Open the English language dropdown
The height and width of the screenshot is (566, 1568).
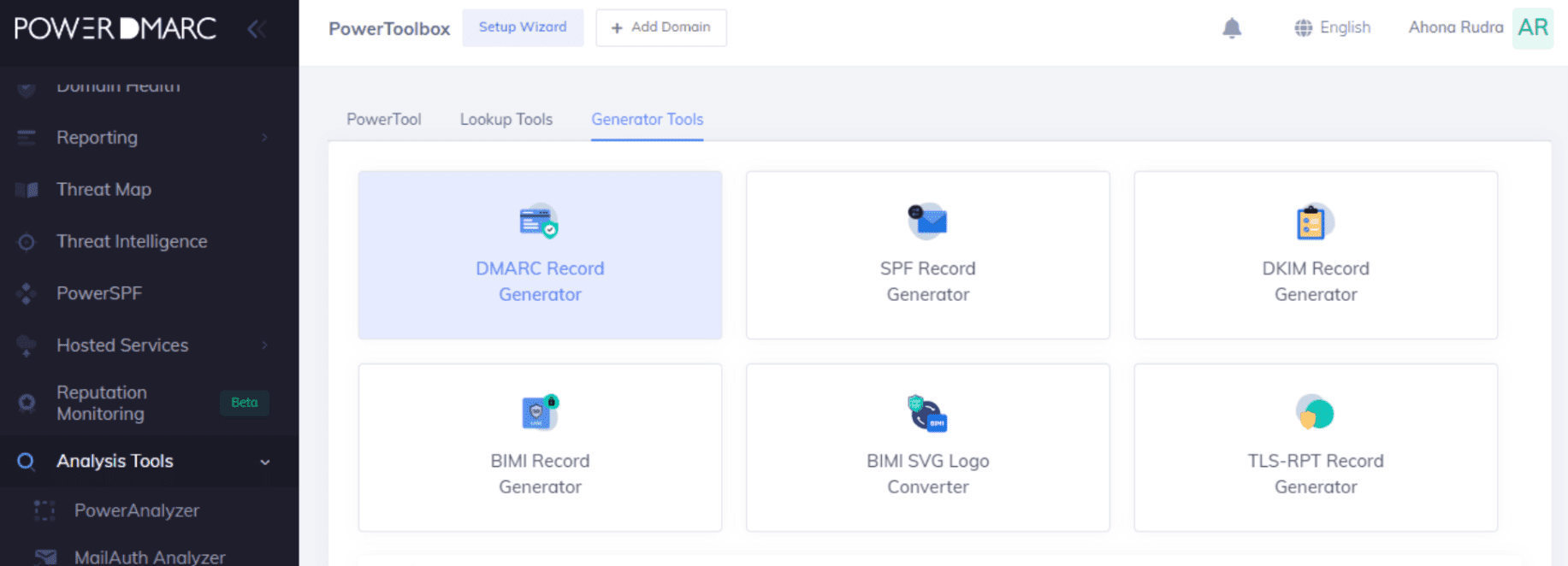coord(1344,28)
